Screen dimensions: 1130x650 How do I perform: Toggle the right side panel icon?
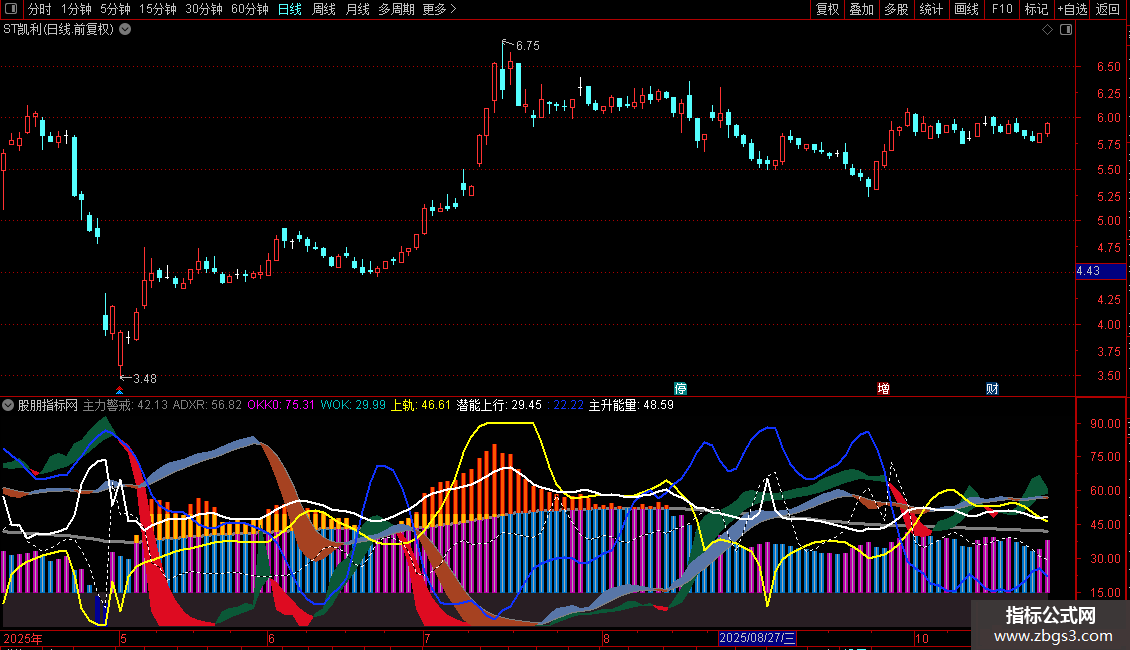pyautogui.click(x=1066, y=30)
